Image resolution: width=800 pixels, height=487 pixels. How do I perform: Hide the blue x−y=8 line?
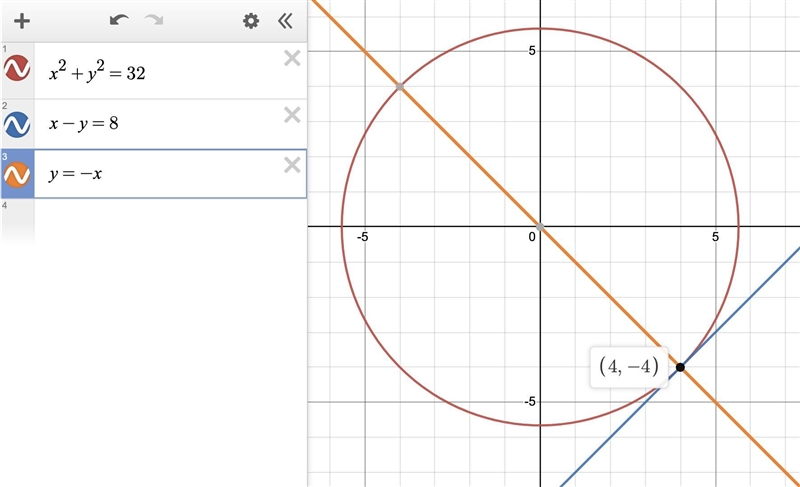coord(17,124)
